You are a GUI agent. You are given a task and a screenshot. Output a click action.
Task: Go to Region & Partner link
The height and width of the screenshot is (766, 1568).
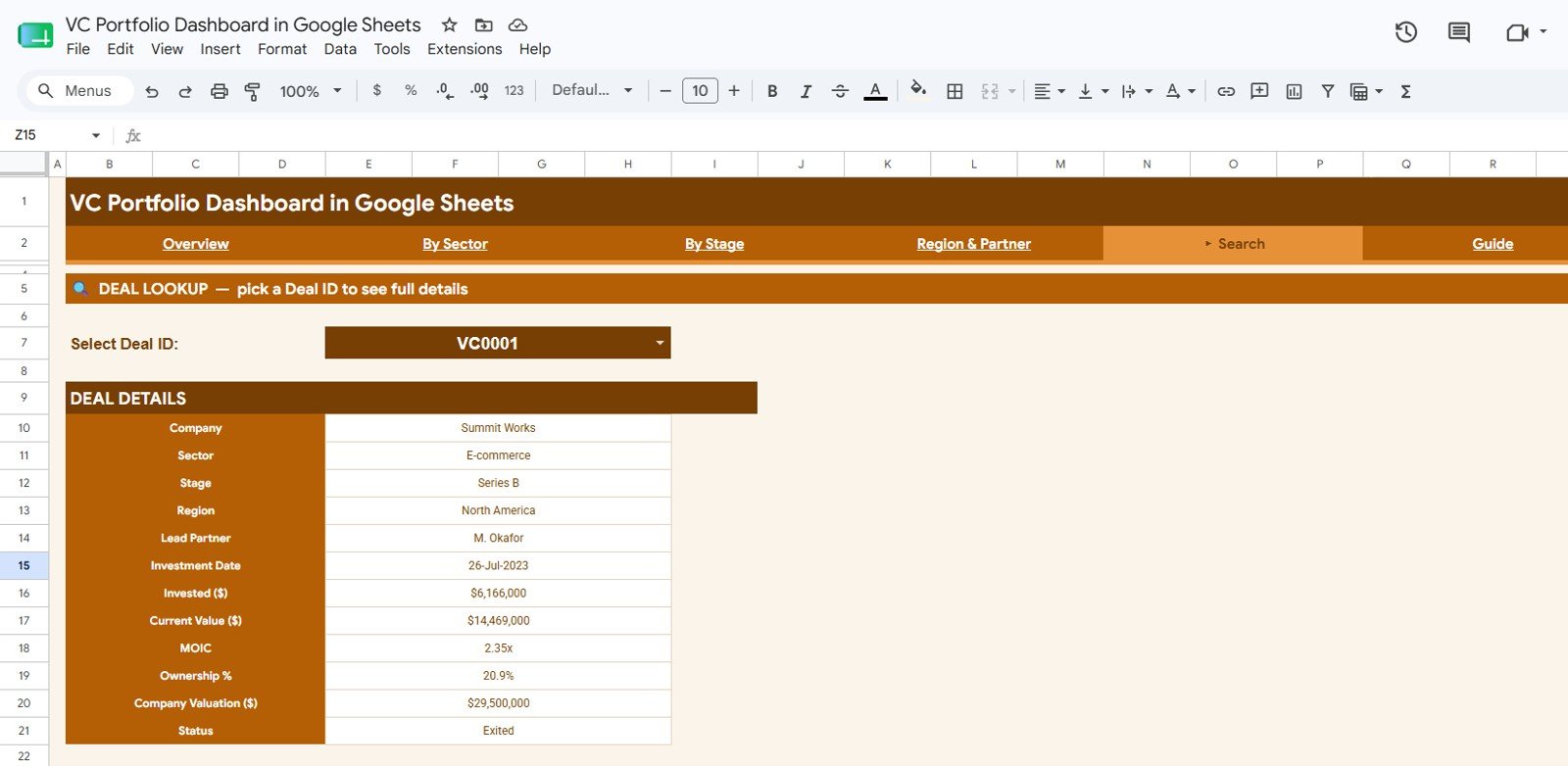(974, 244)
